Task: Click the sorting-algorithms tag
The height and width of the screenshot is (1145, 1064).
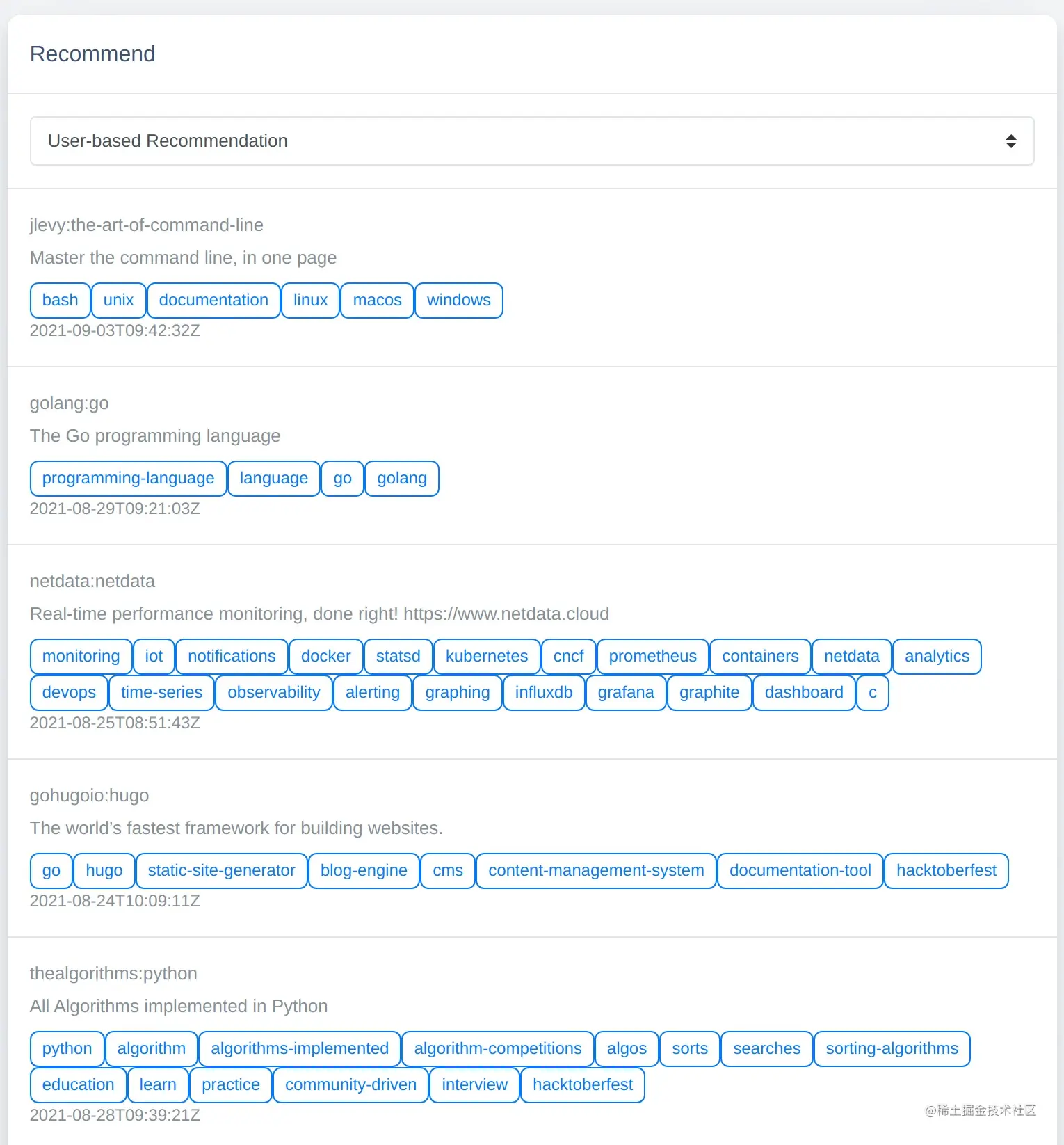Action: click(892, 1049)
